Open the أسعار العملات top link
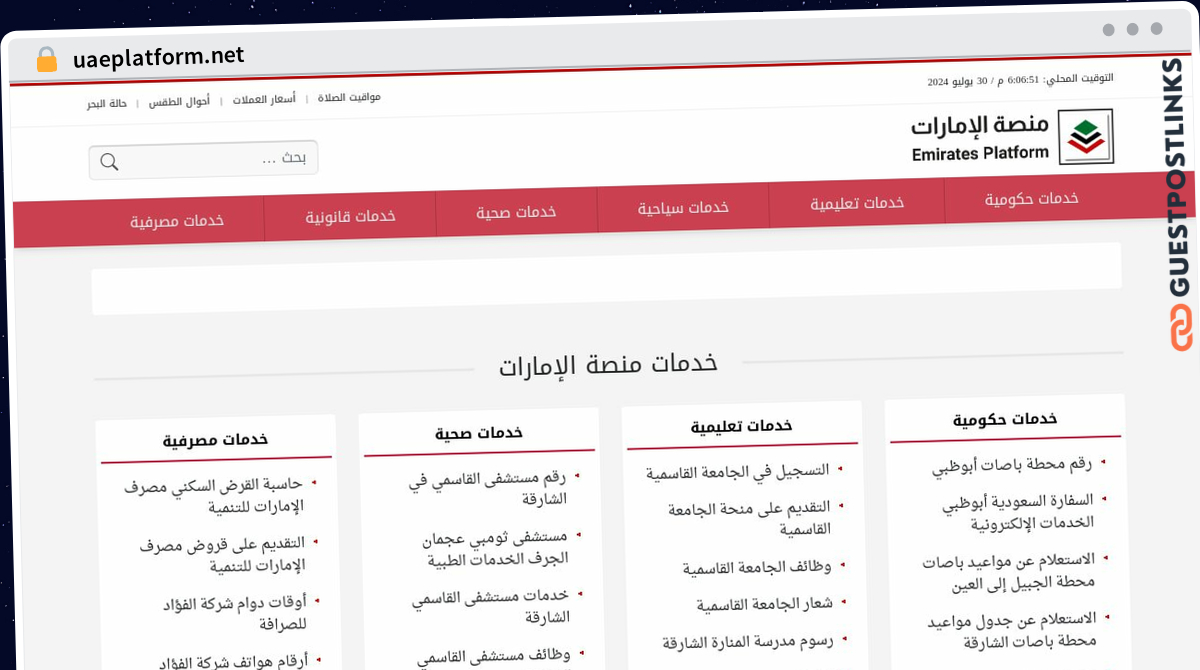This screenshot has width=1200, height=670. tap(264, 100)
